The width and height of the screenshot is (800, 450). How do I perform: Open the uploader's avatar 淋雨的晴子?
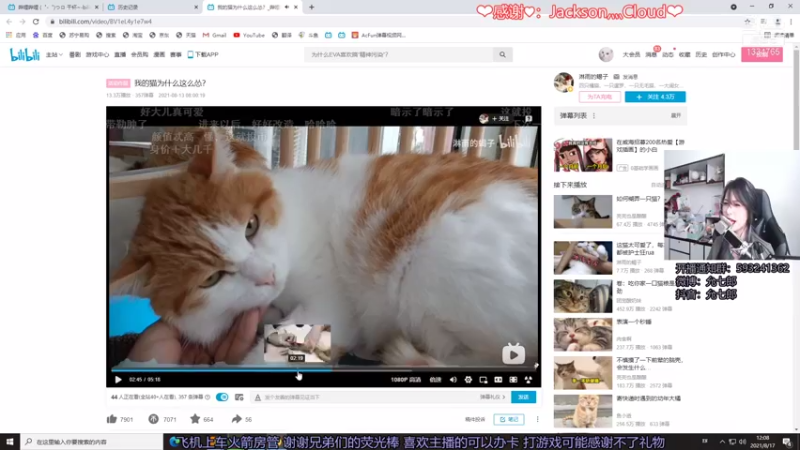point(564,82)
